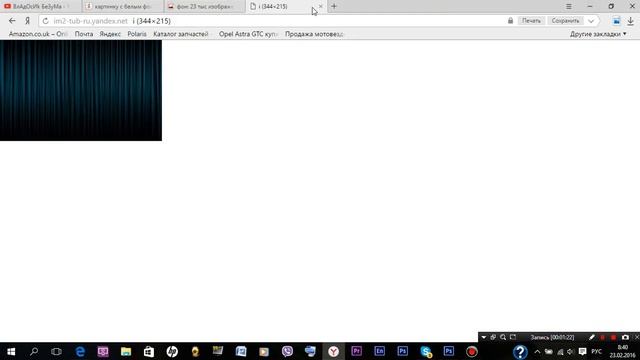The width and height of the screenshot is (640, 360).
Task: Open the Polaris bookmark
Action: point(137,34)
